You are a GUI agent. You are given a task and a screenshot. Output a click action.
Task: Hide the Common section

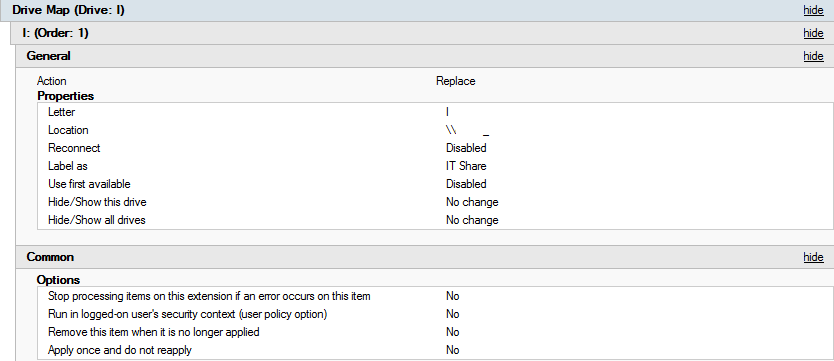[813, 257]
